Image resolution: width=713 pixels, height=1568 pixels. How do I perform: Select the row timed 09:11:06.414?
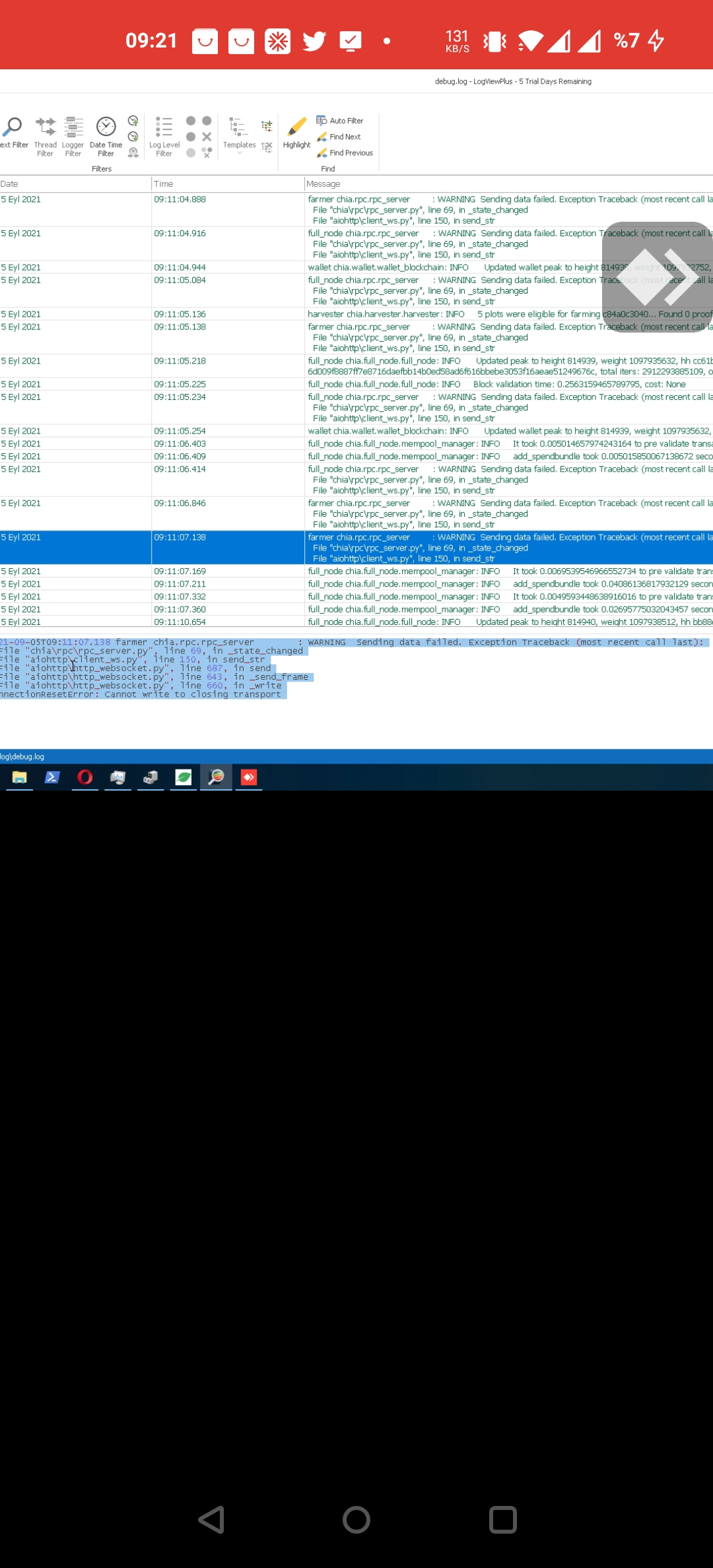pos(356,480)
